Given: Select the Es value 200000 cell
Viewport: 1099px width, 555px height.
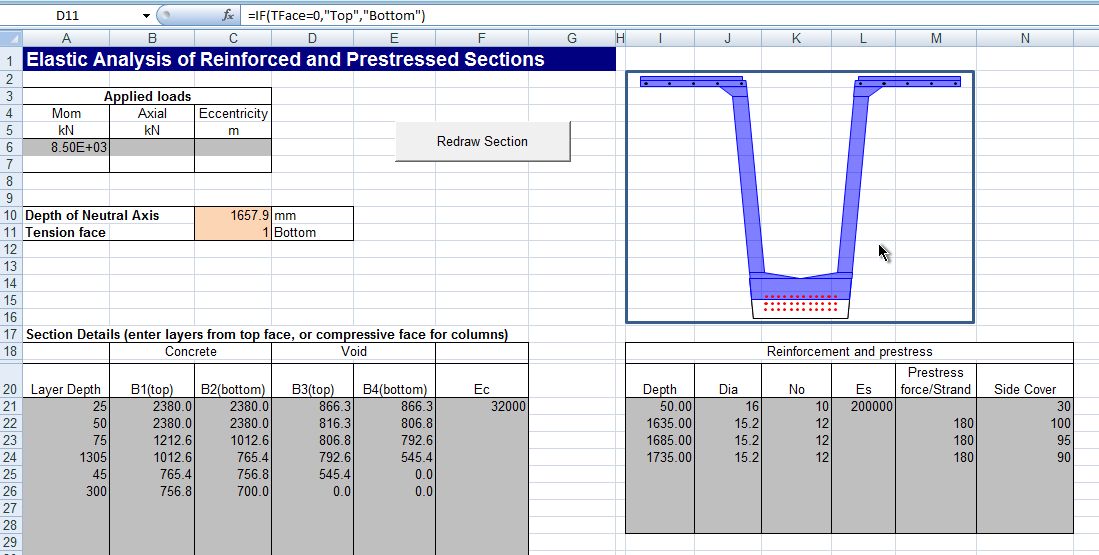Looking at the screenshot, I should (x=863, y=407).
